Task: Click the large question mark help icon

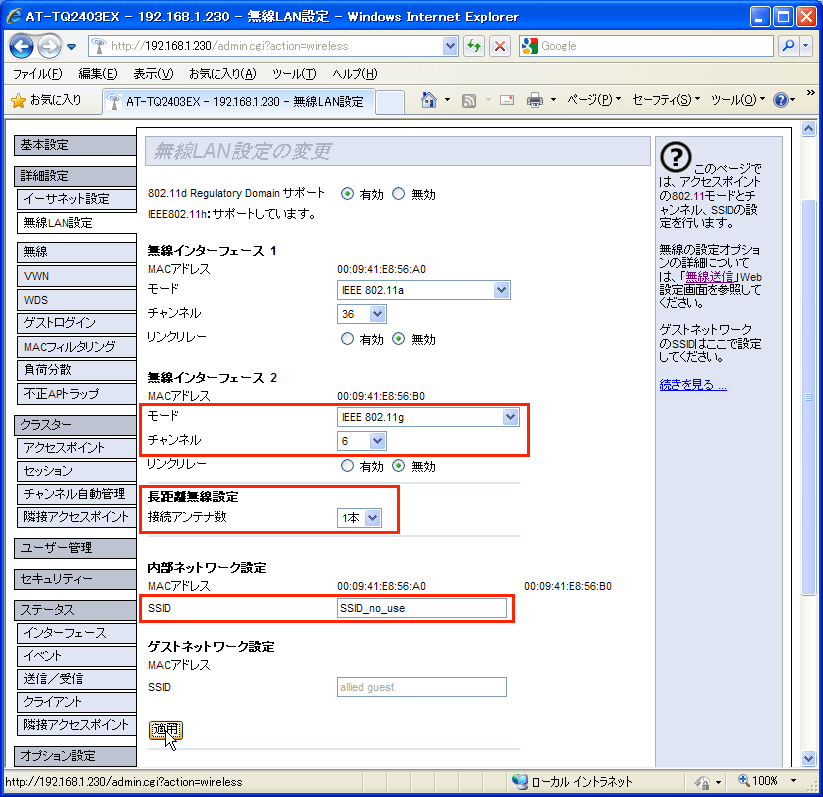Action: click(676, 157)
